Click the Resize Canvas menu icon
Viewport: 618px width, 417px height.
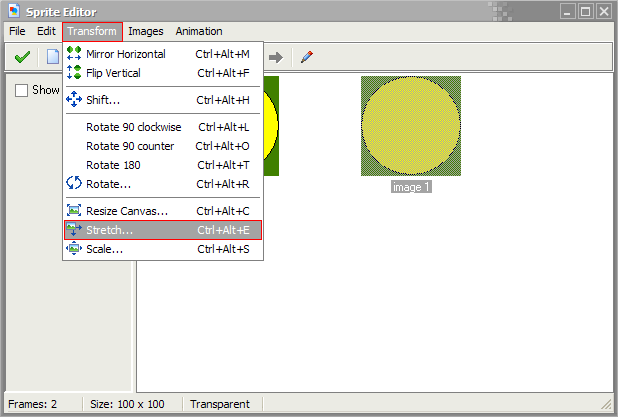[x=74, y=211]
